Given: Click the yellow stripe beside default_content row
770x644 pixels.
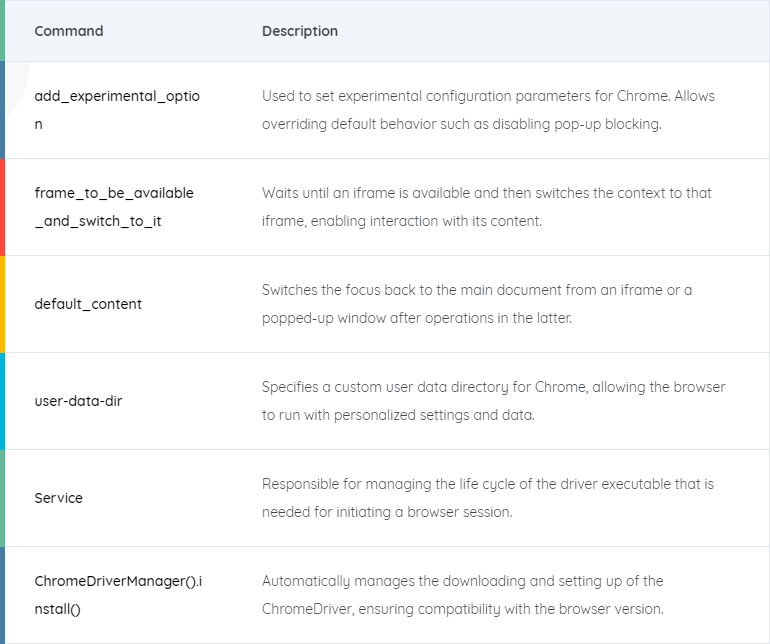Looking at the screenshot, I should click(x=2, y=304).
